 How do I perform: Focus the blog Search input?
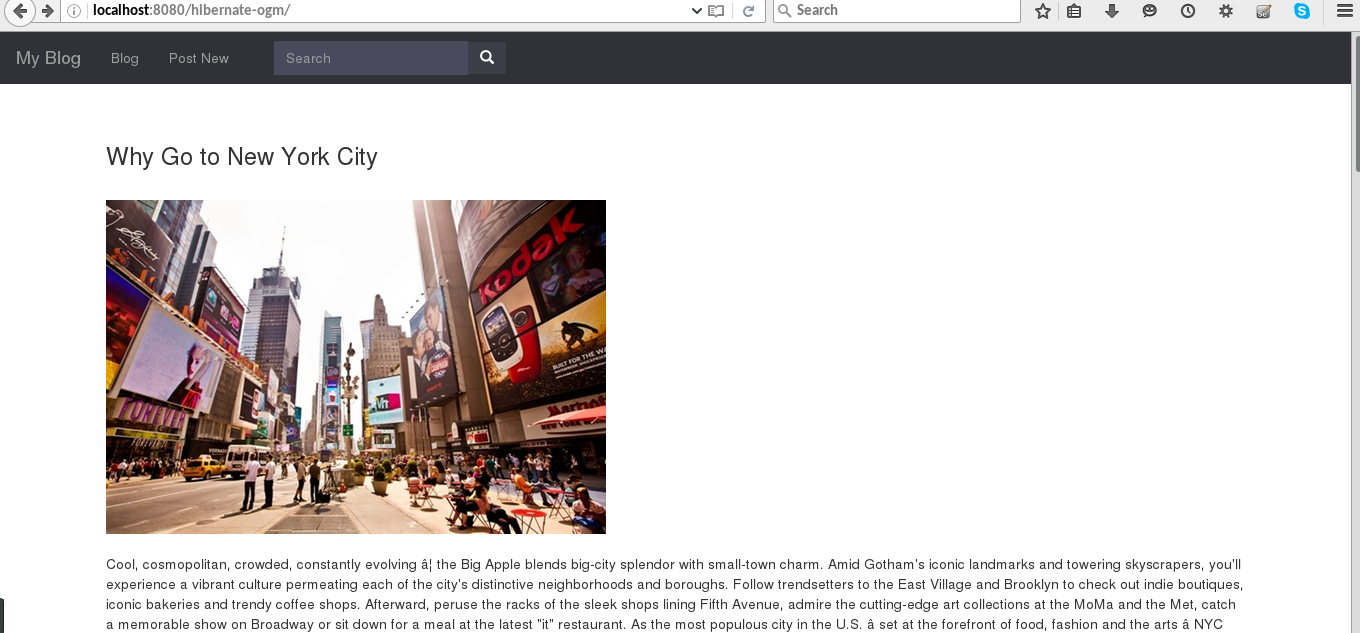click(x=371, y=58)
